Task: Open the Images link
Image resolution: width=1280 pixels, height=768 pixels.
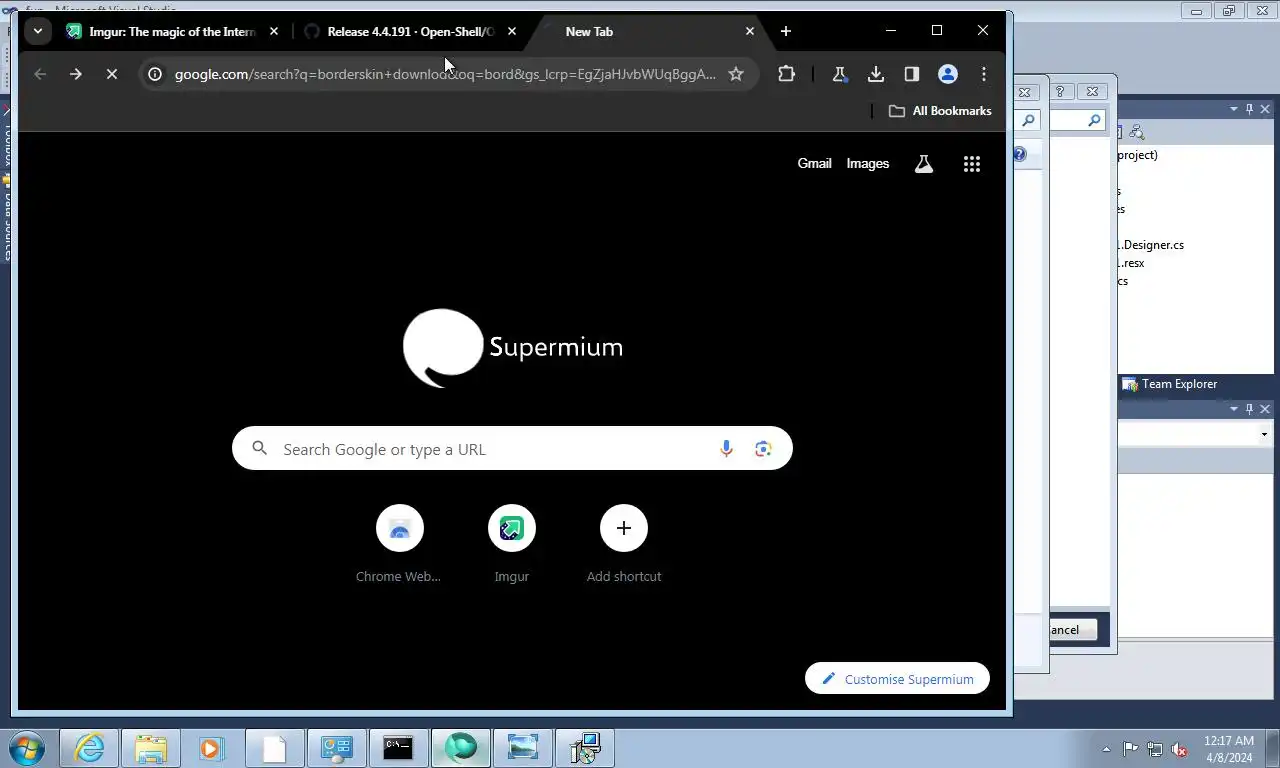Action: 868,164
